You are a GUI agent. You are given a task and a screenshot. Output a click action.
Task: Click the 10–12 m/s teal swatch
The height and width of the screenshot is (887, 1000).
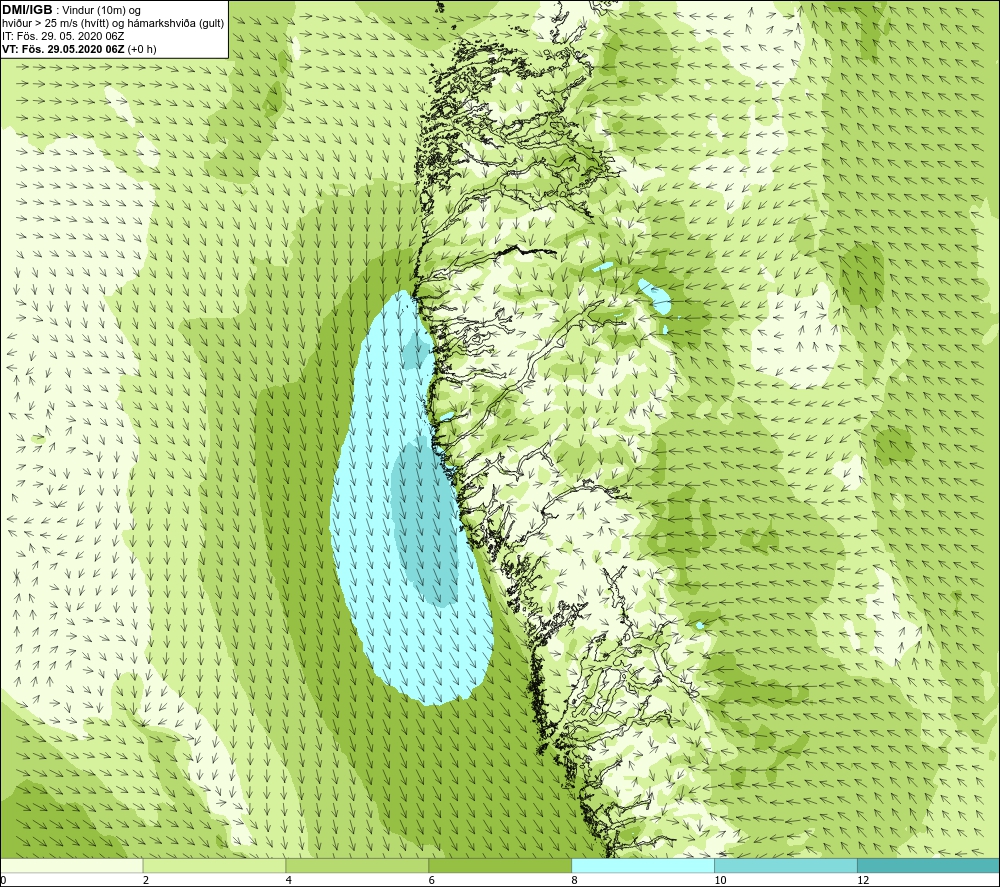786,865
